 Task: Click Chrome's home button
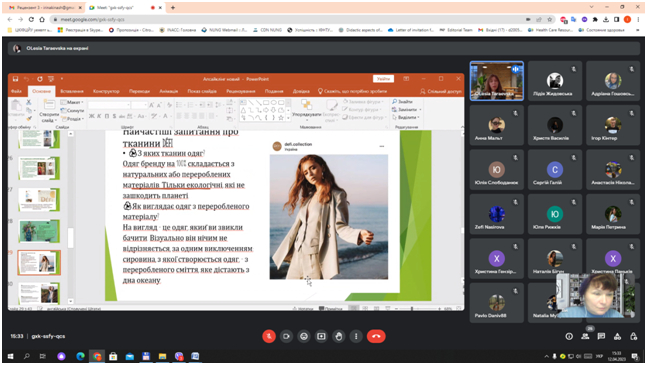[42, 19]
